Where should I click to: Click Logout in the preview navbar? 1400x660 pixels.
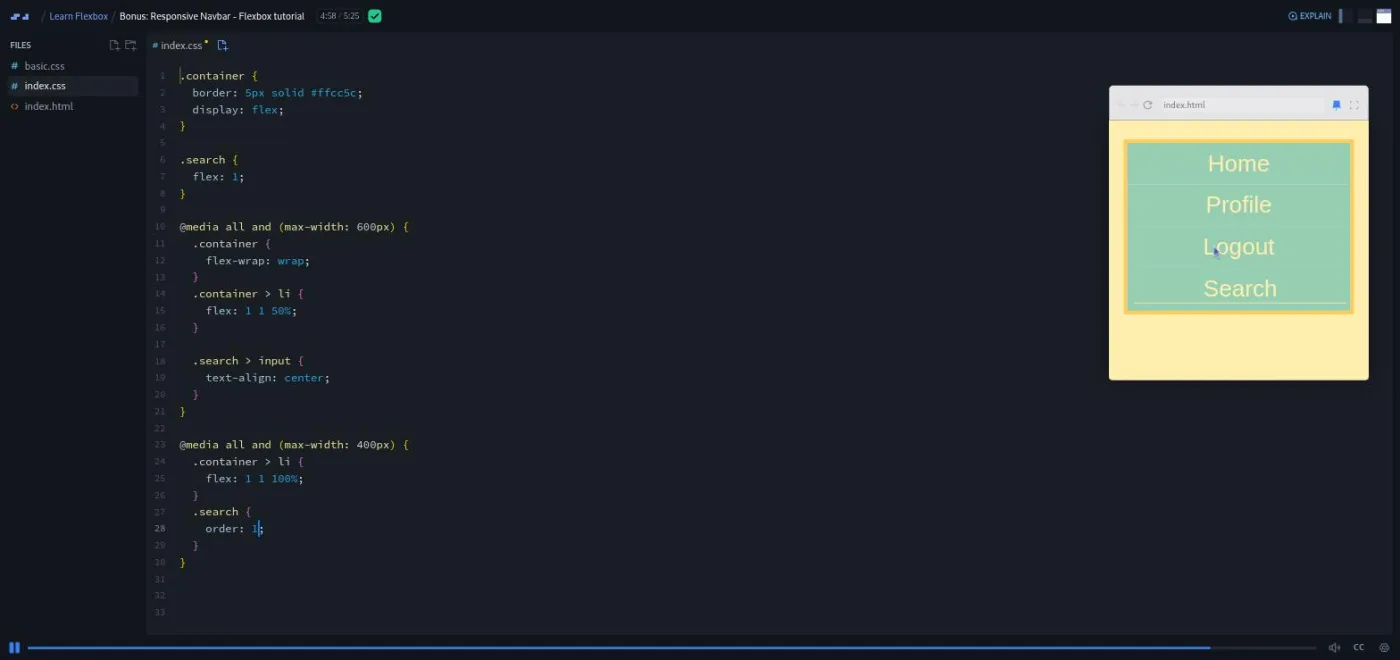1239,247
